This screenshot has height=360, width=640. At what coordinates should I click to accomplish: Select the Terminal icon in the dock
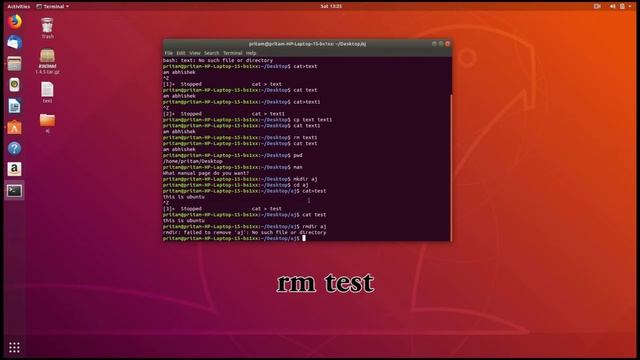[14, 191]
